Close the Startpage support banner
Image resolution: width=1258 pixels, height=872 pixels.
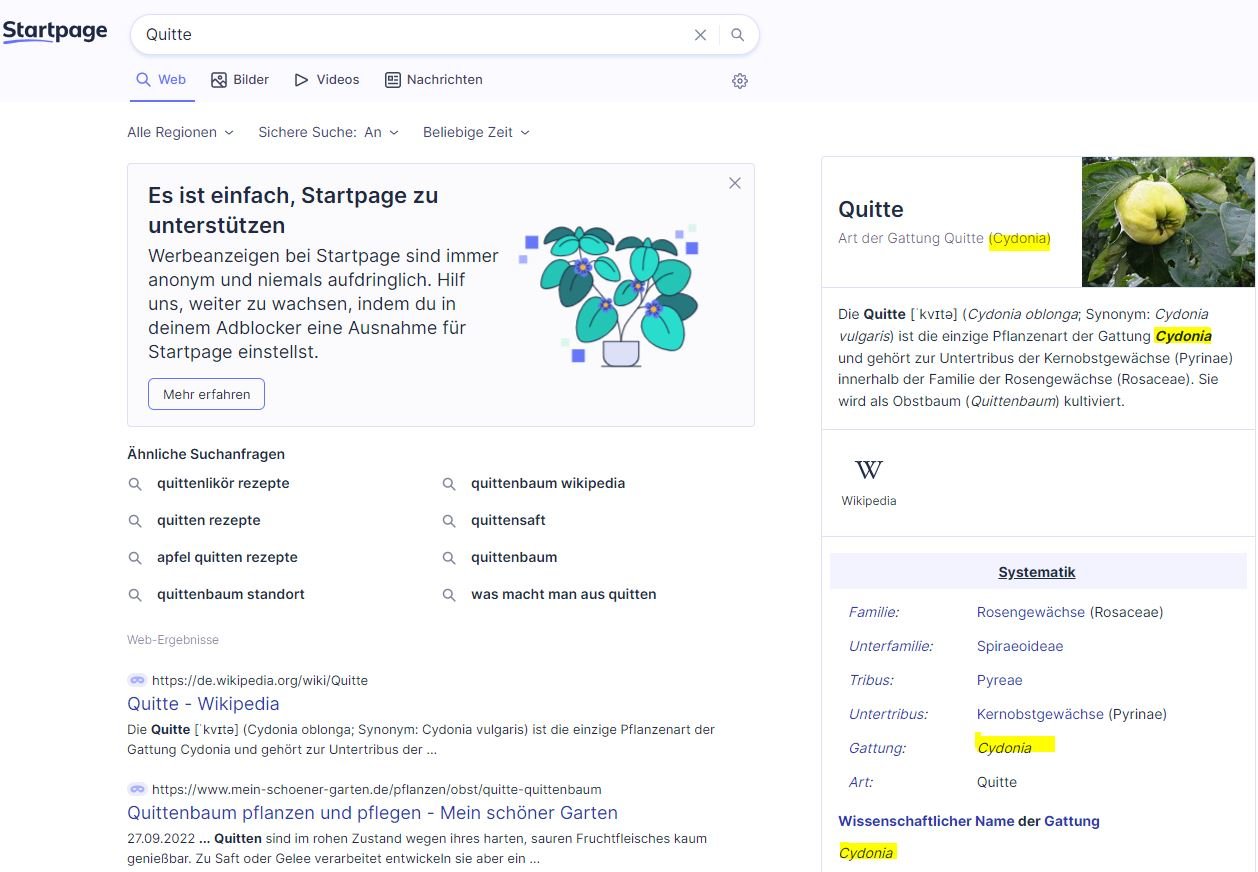(735, 183)
